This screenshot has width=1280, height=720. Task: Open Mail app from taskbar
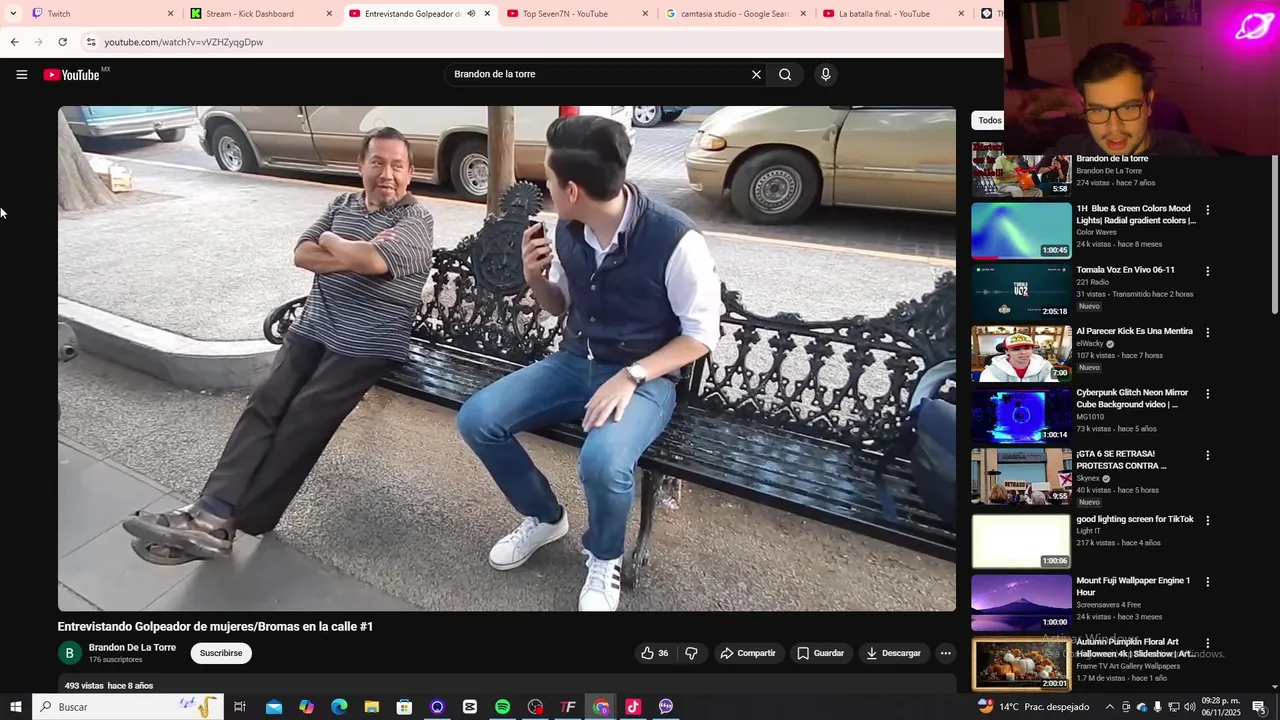pos(274,707)
